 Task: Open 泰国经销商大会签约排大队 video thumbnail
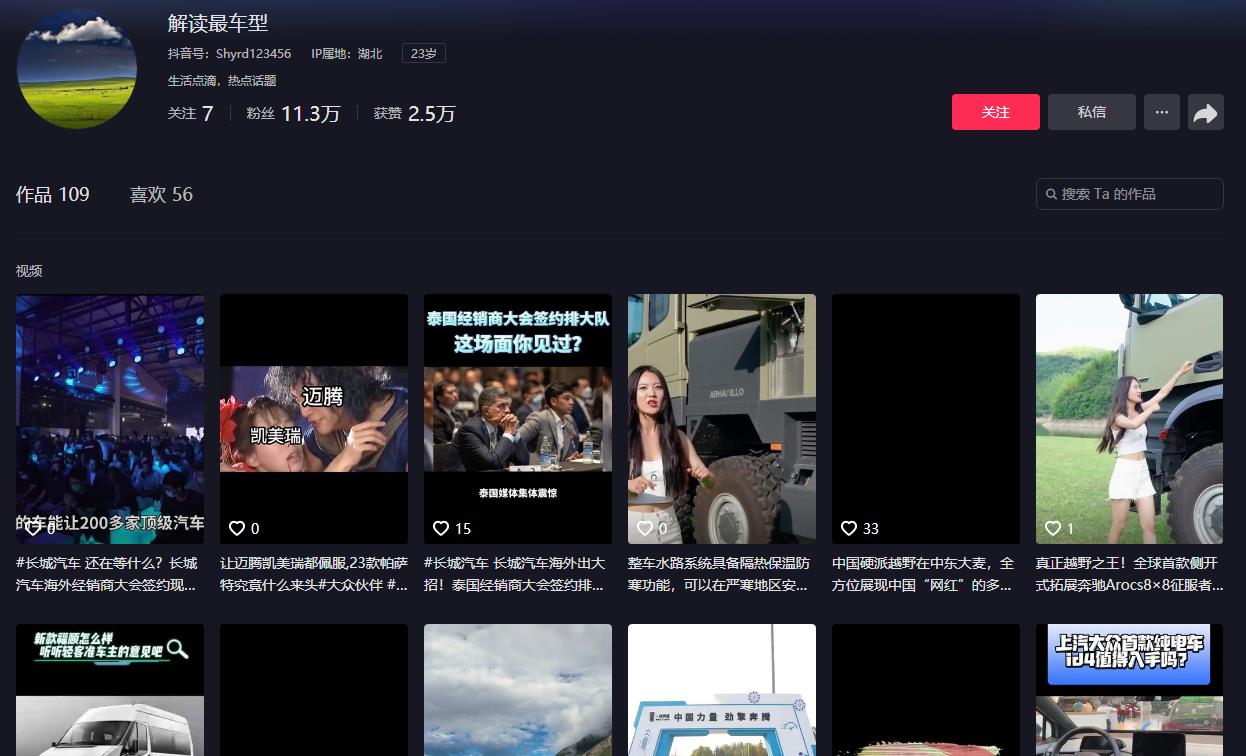[x=518, y=419]
